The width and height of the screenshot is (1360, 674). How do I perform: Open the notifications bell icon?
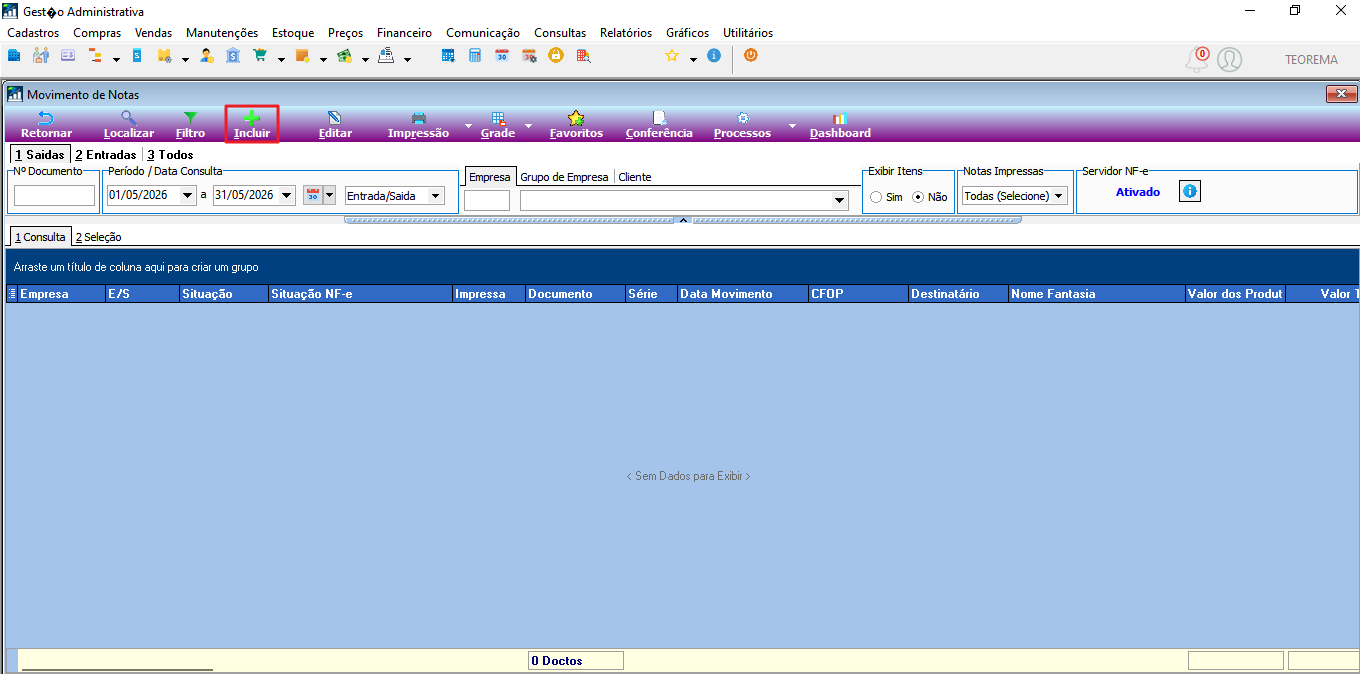[1197, 59]
